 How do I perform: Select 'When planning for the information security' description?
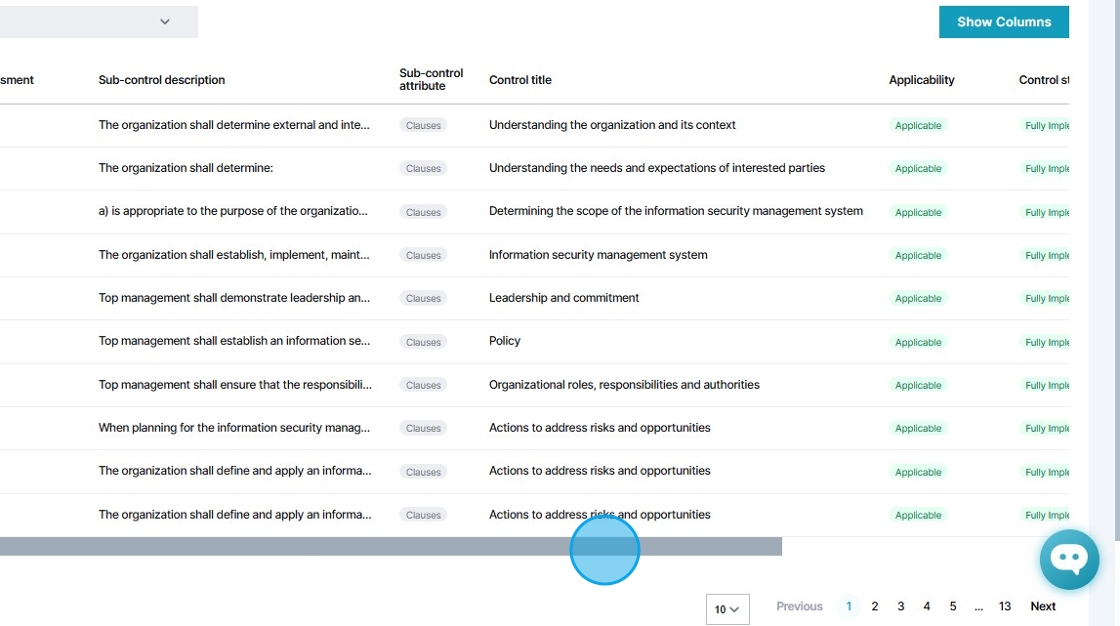click(234, 427)
